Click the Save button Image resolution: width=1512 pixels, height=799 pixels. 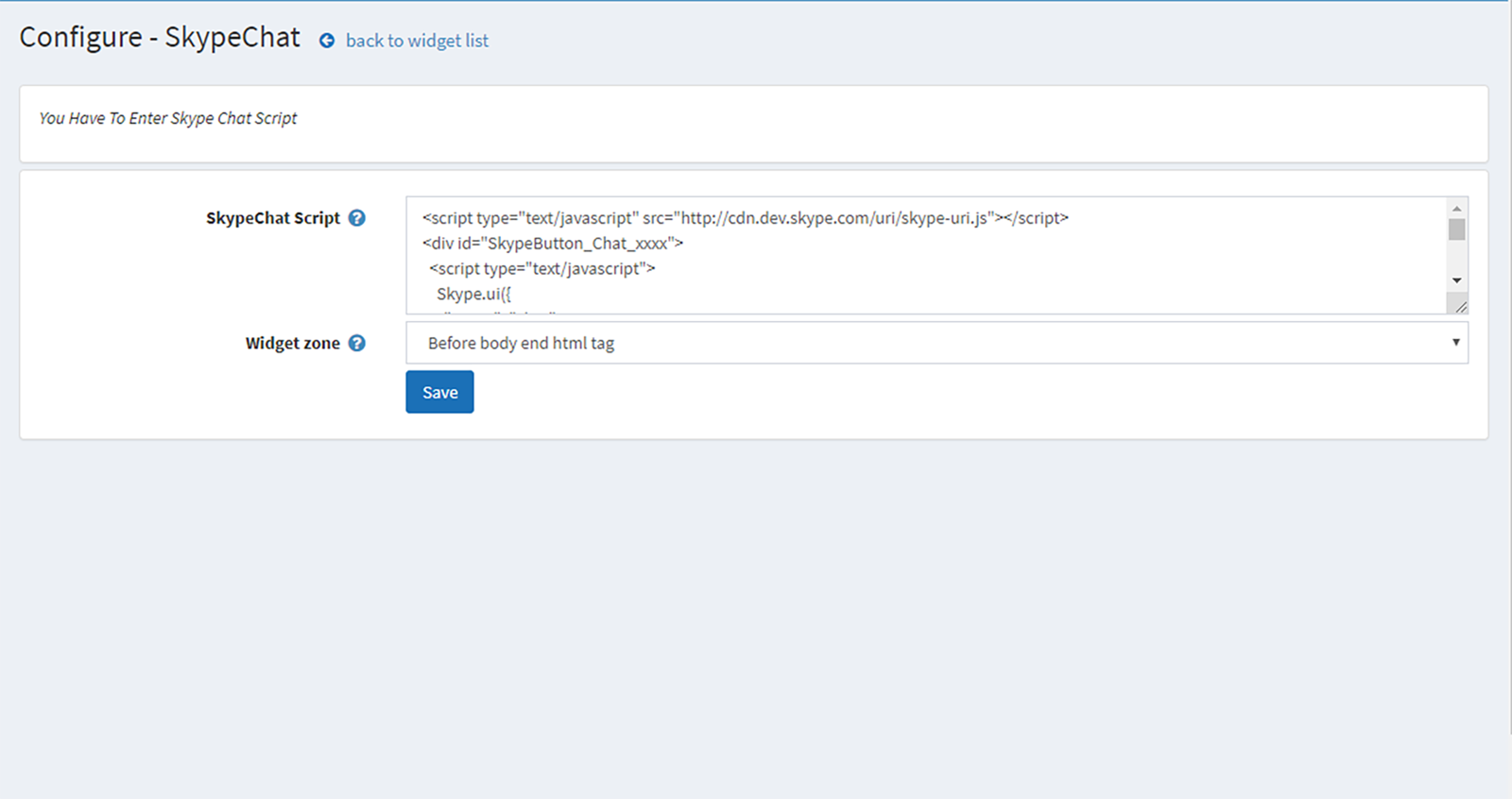coord(439,392)
